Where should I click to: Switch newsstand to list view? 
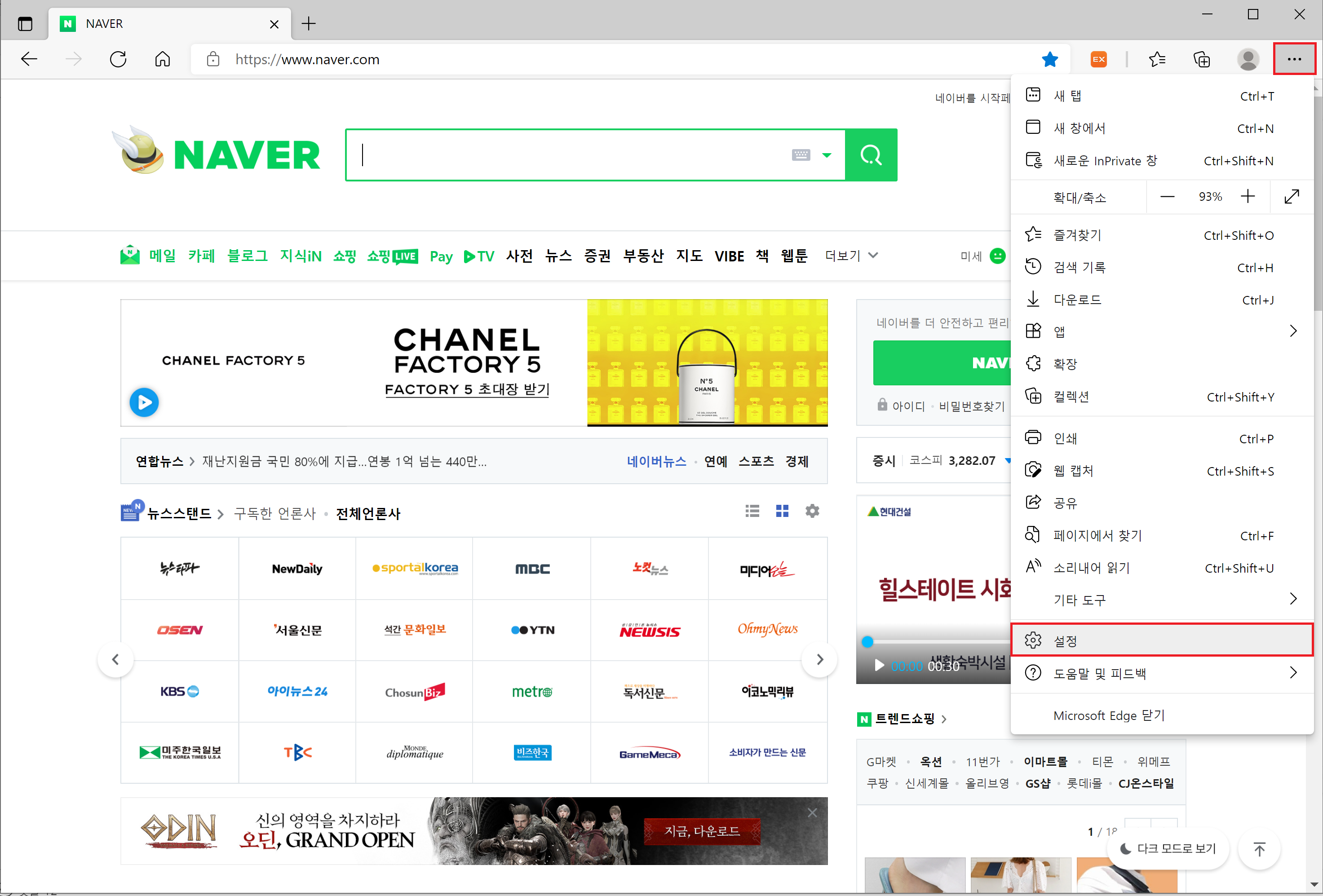point(752,511)
